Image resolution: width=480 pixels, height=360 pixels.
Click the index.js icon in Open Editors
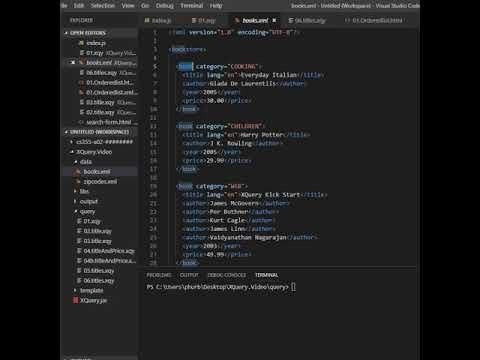click(x=81, y=43)
